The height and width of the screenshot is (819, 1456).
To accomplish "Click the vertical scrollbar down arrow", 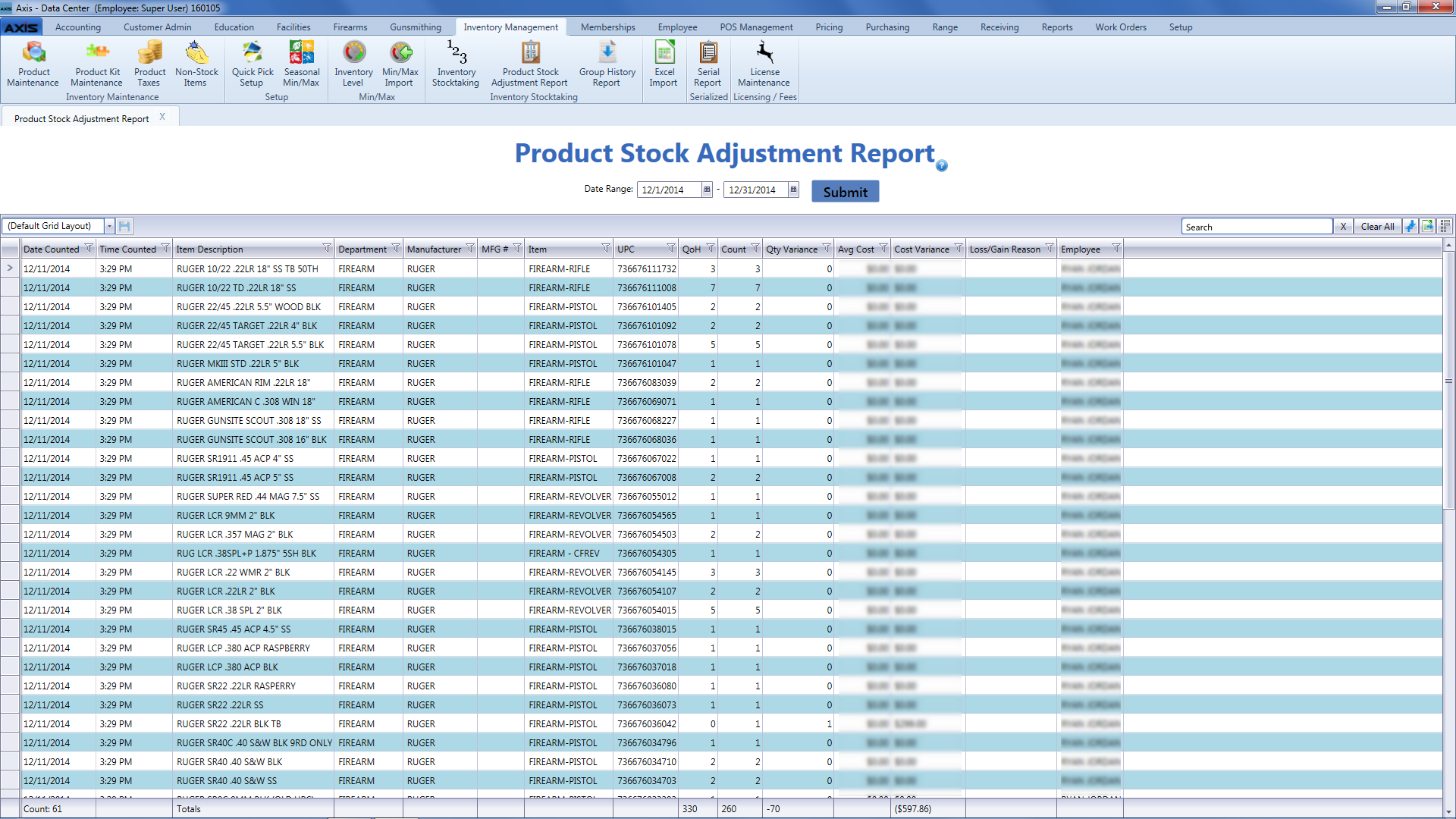I will point(1448,811).
